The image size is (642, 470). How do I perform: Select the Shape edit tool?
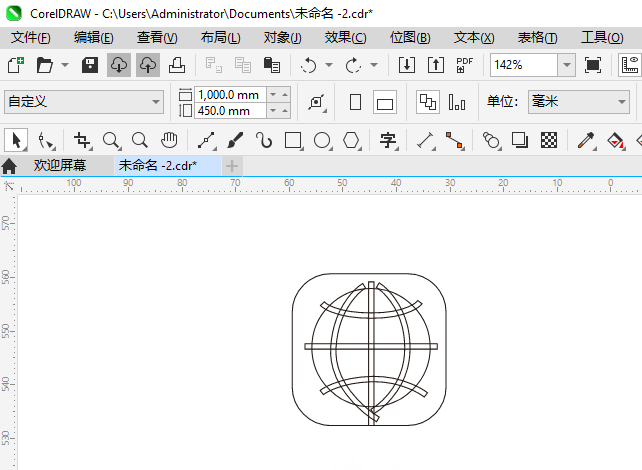(45, 140)
